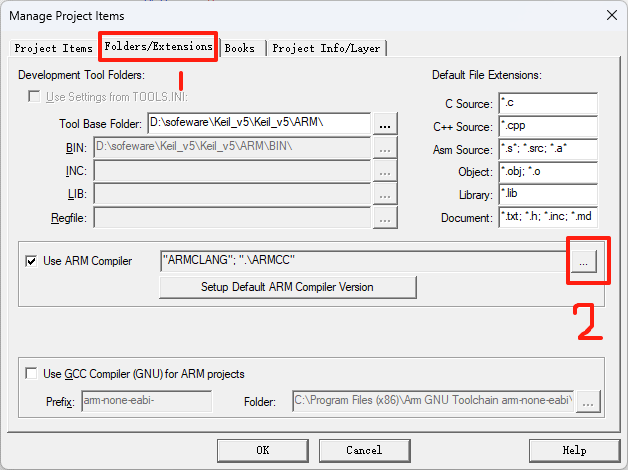Browse for the Tool Base Folder
This screenshot has width=628, height=470.
(385, 123)
